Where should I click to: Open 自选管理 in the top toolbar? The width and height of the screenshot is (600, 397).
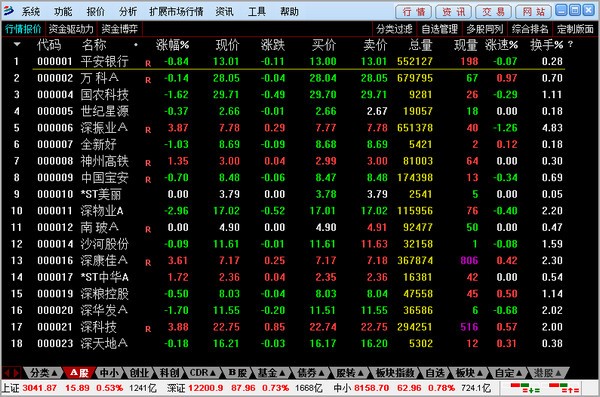pyautogui.click(x=440, y=29)
